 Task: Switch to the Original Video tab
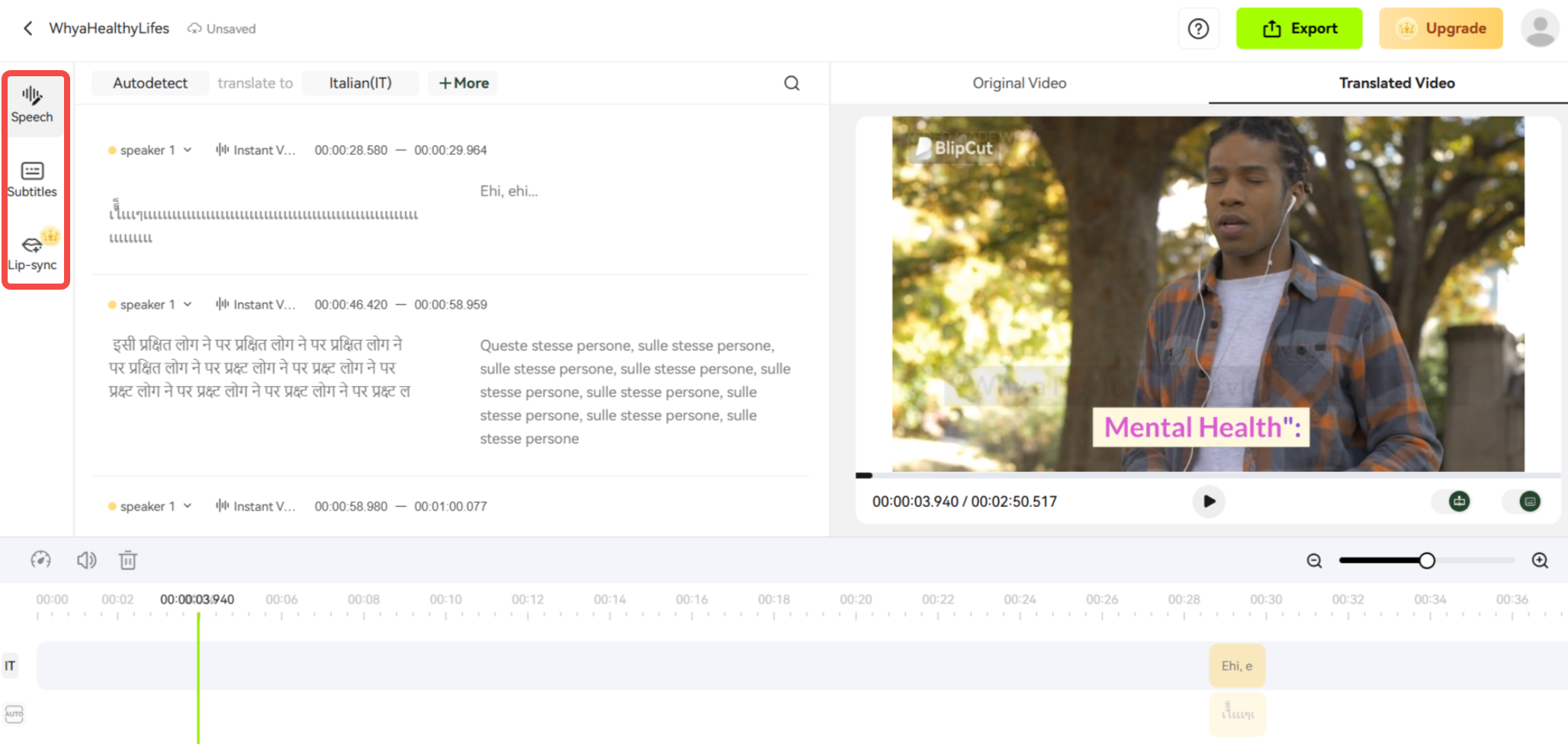point(1019,83)
